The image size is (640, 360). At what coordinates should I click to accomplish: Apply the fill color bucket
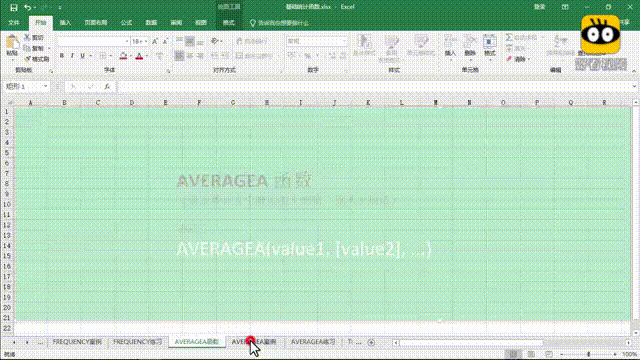point(123,56)
